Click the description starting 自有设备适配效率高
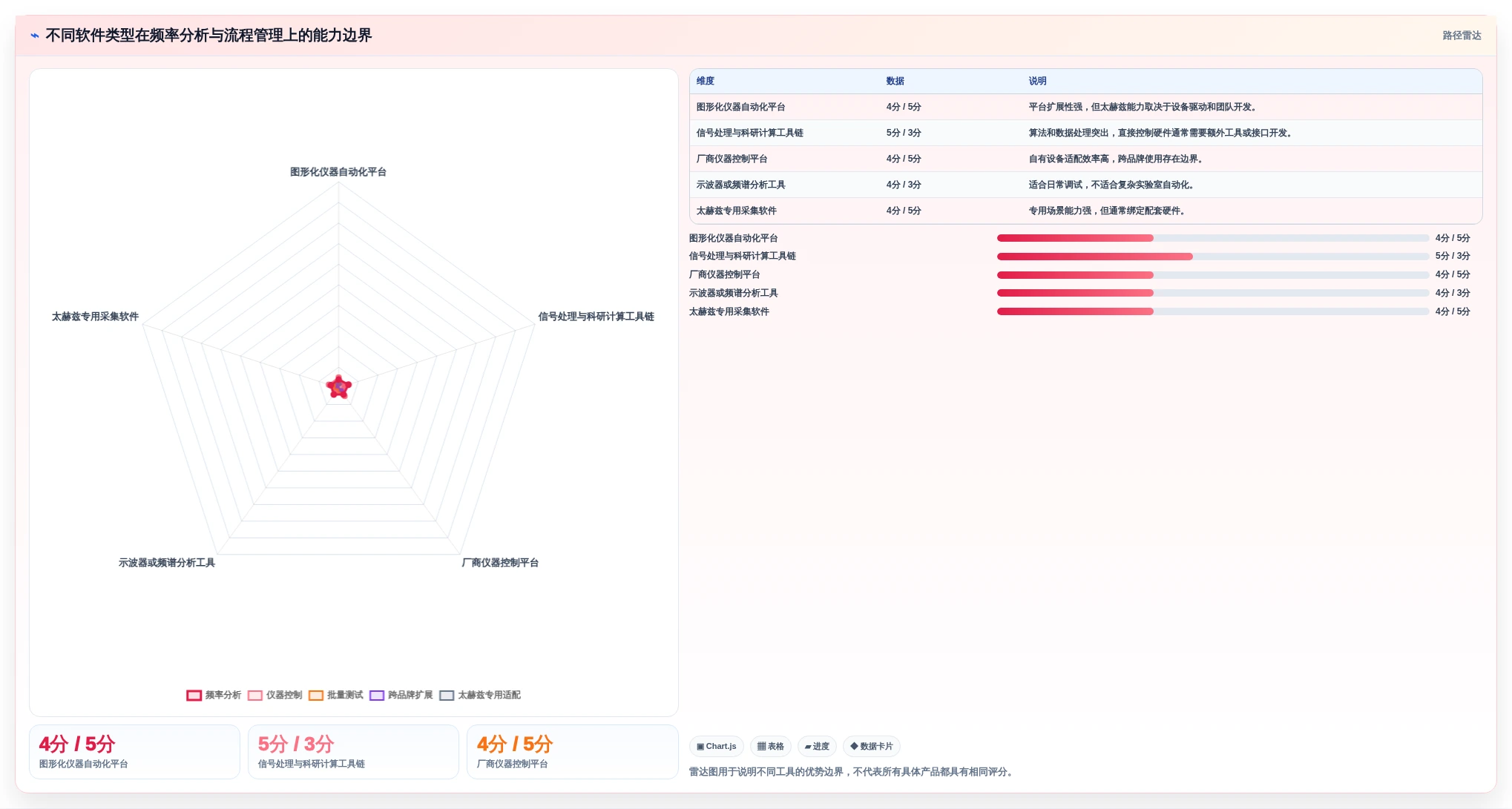The image size is (1512, 809). click(x=1117, y=159)
